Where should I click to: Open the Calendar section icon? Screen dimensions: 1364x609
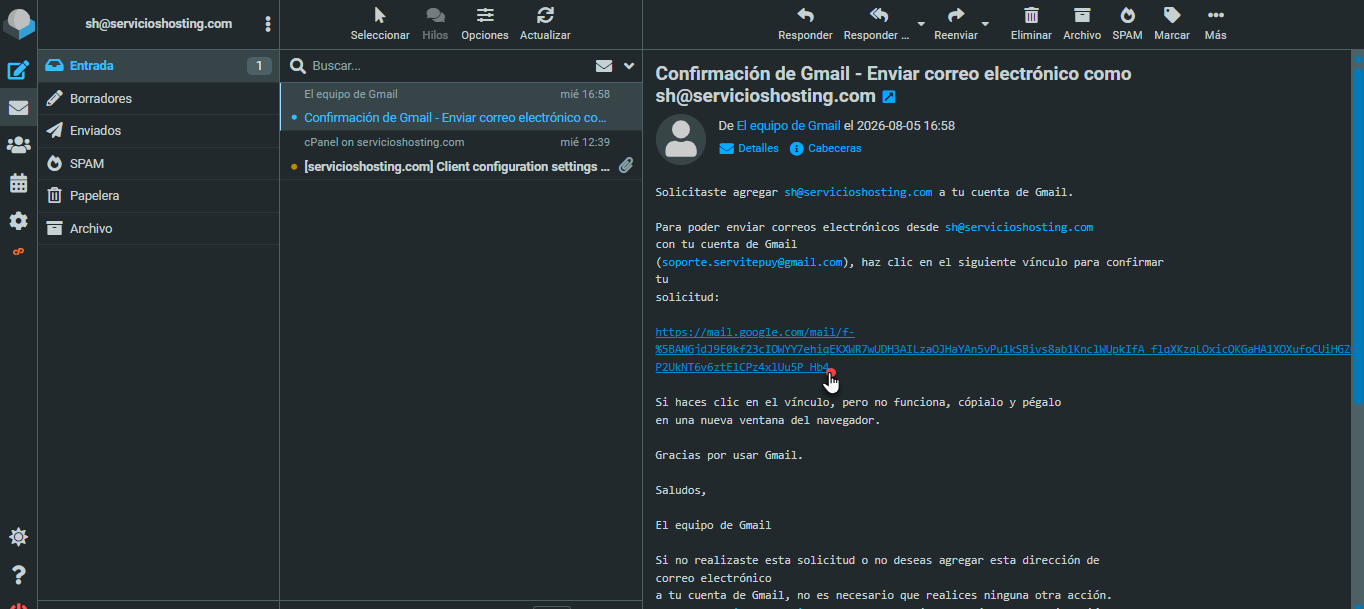pyautogui.click(x=18, y=183)
